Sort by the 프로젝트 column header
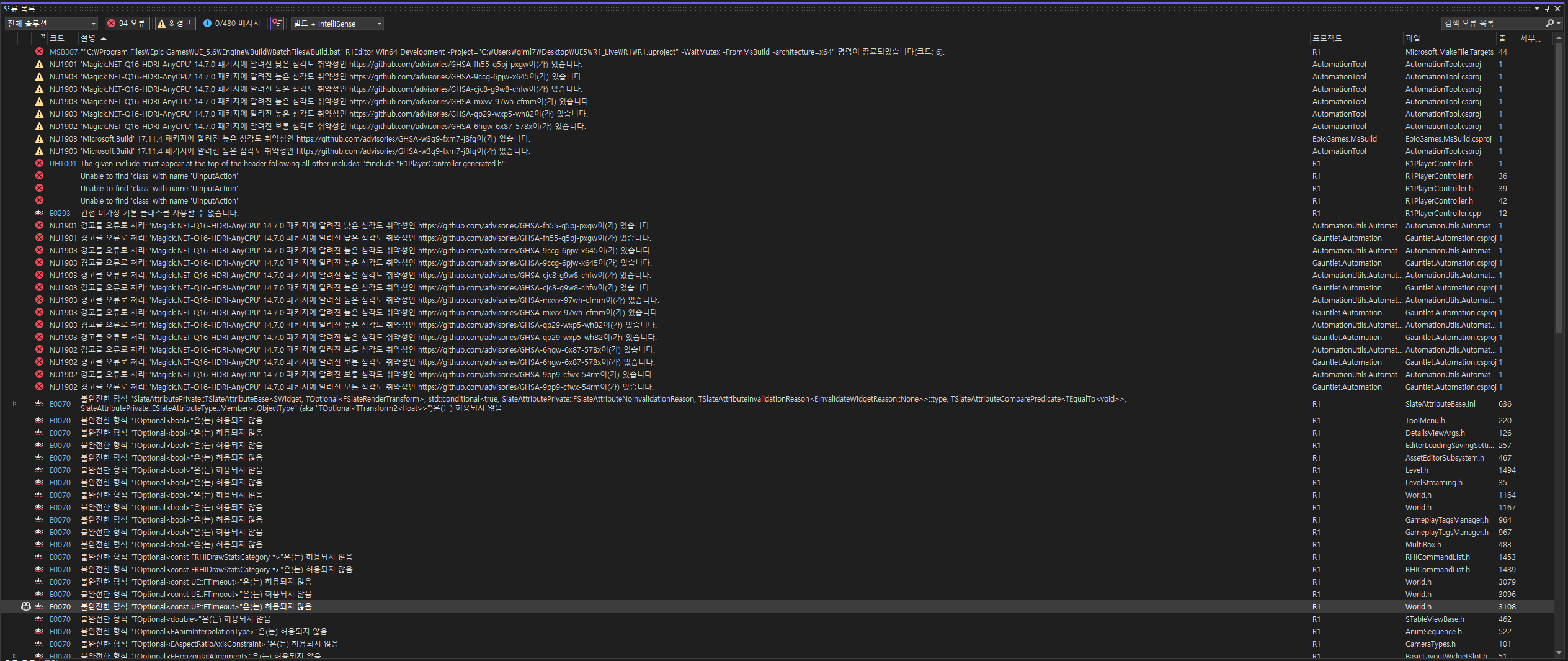Viewport: 1568px width, 661px height. pyautogui.click(x=1356, y=38)
